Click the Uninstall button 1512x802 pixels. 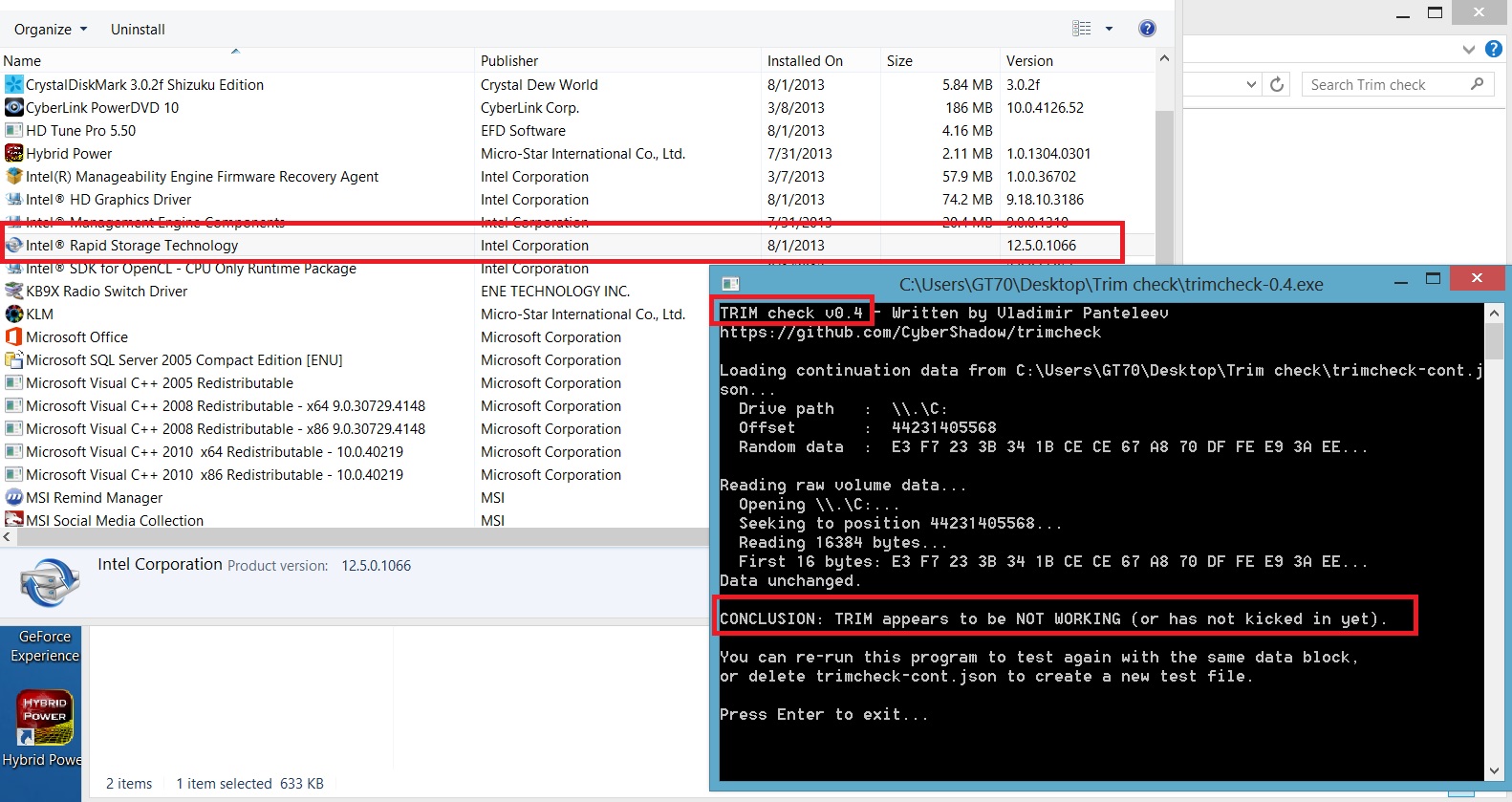click(138, 30)
